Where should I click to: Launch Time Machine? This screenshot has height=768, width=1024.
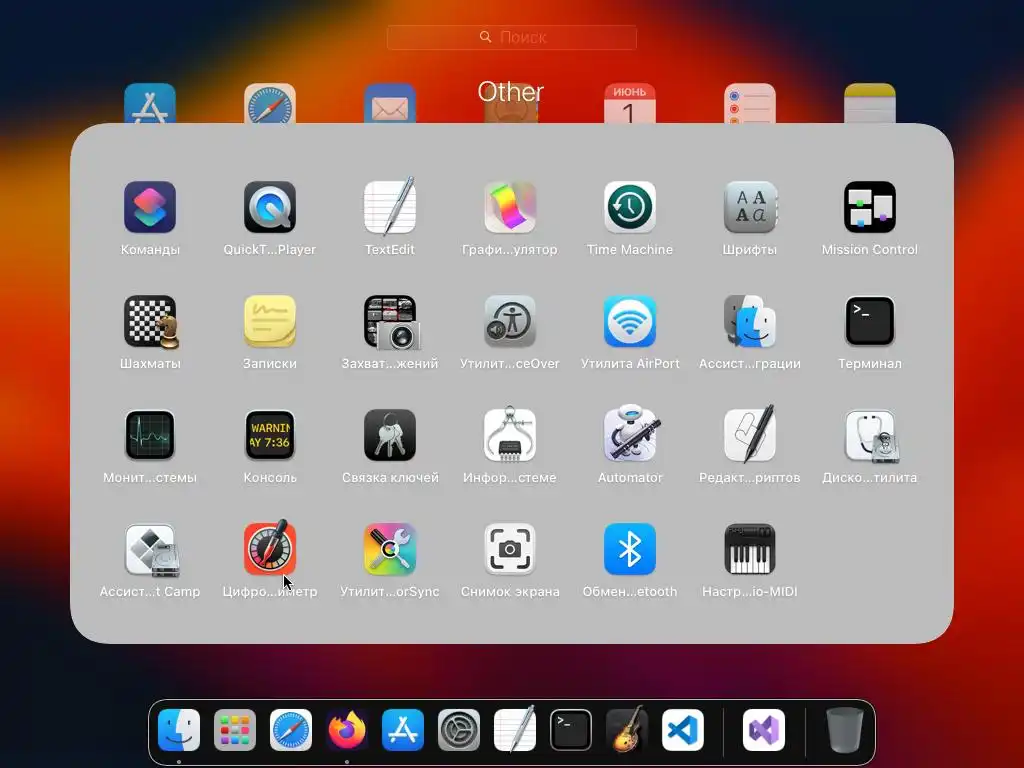(630, 207)
